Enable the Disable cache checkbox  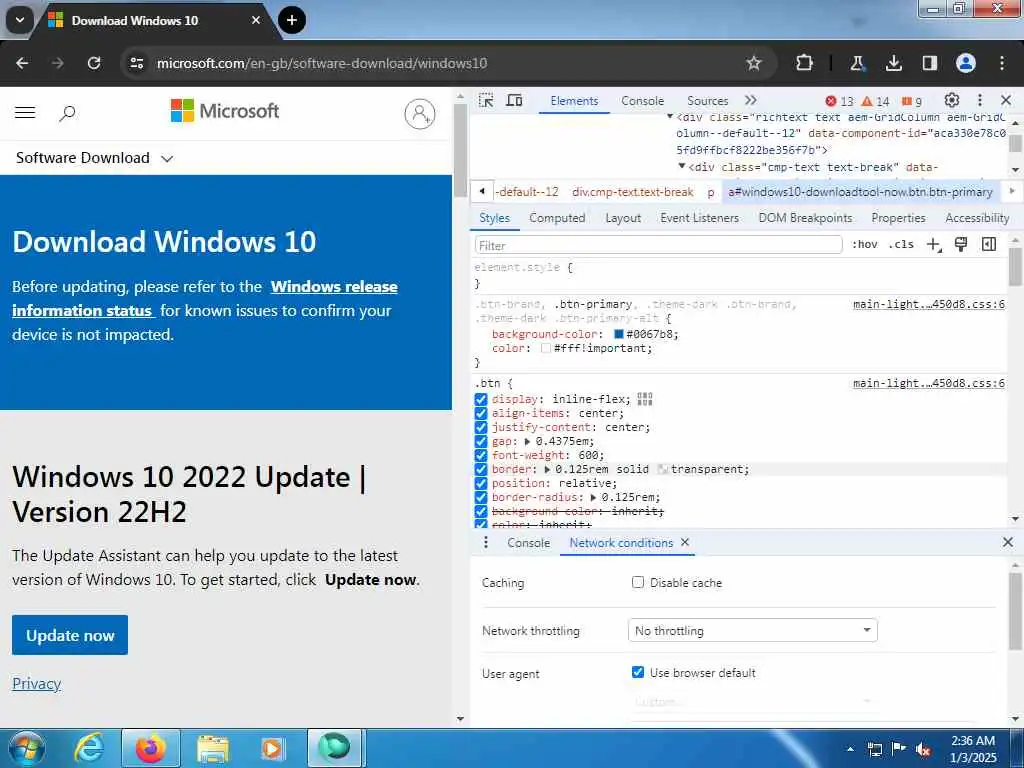click(x=637, y=582)
